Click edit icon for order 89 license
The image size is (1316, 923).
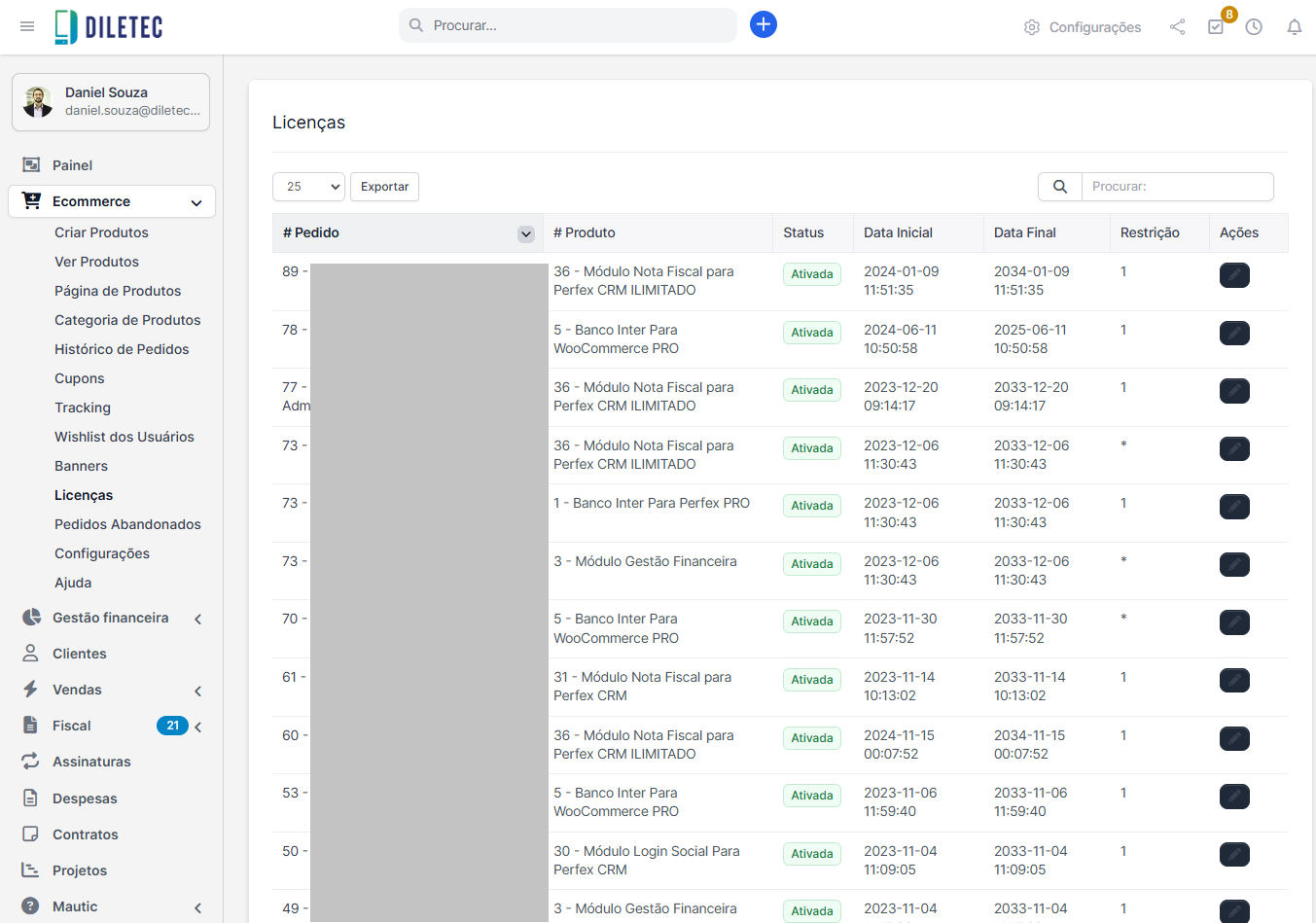coord(1234,275)
